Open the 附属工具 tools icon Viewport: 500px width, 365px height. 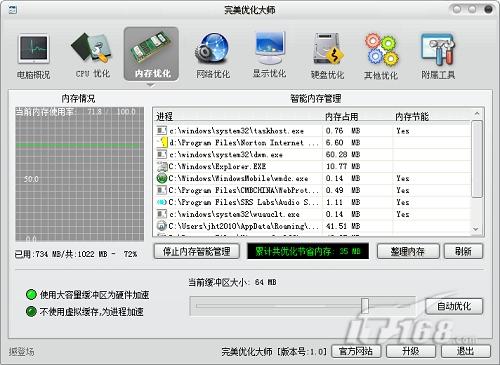point(438,49)
